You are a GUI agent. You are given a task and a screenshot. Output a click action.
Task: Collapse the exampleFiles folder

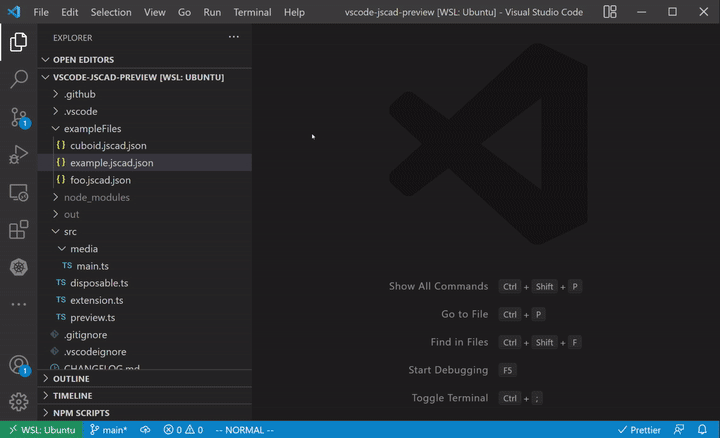click(145, 129)
